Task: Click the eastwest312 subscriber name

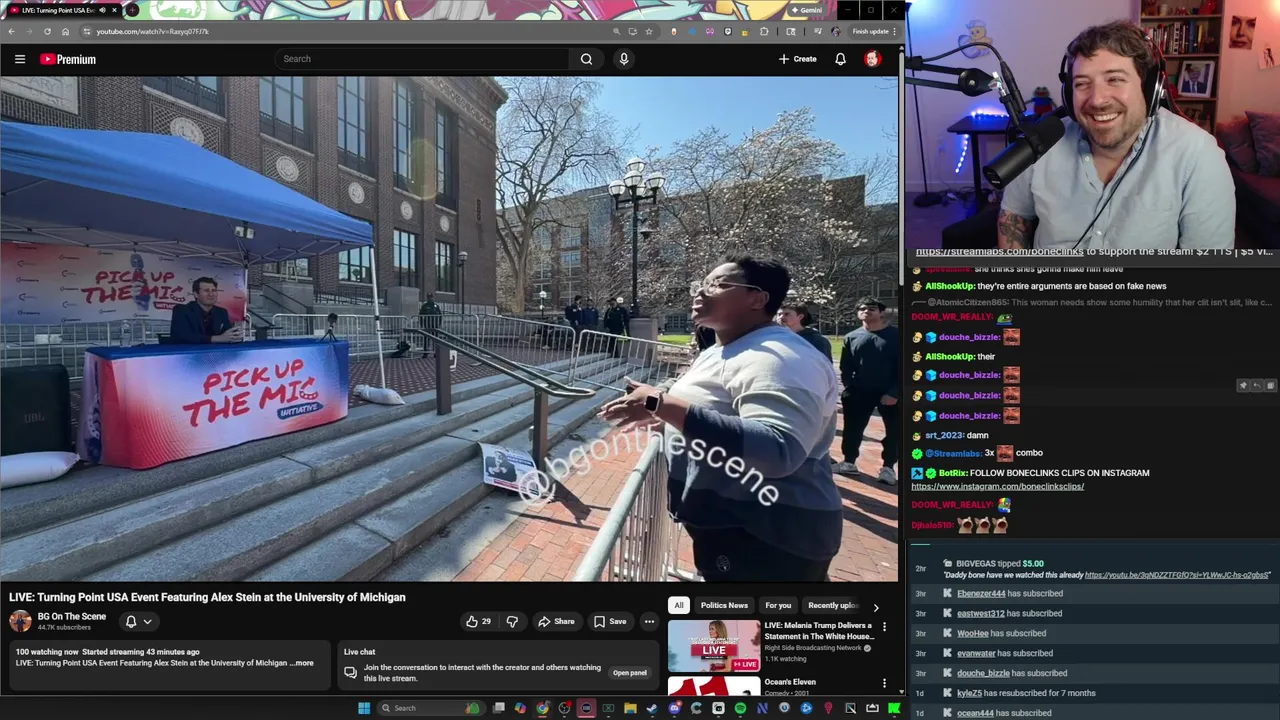Action: (x=980, y=614)
